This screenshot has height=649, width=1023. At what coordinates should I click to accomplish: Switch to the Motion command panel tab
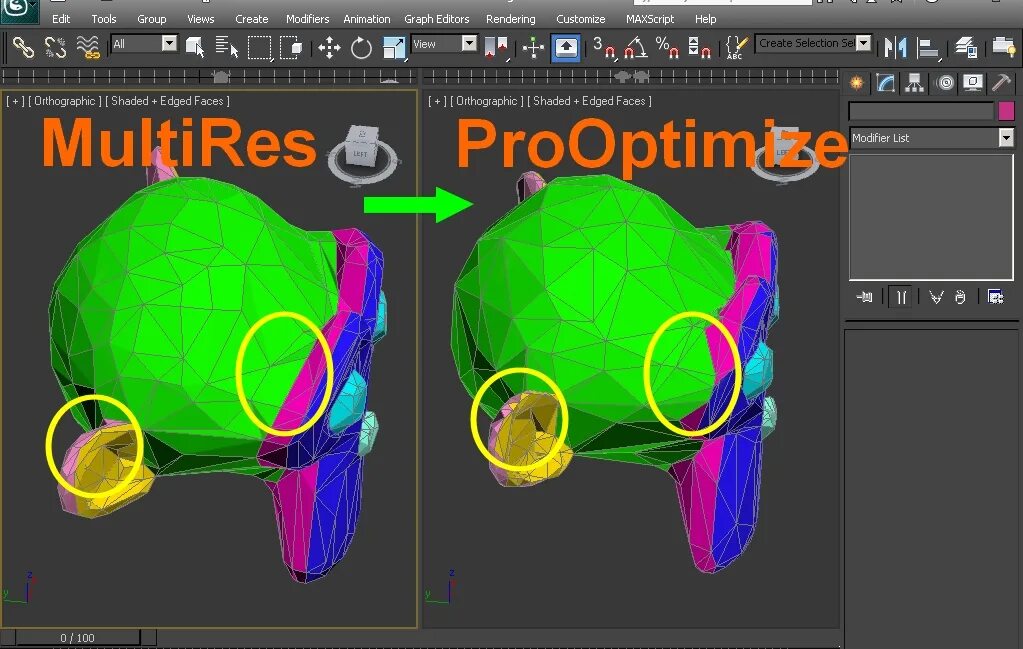pos(945,83)
